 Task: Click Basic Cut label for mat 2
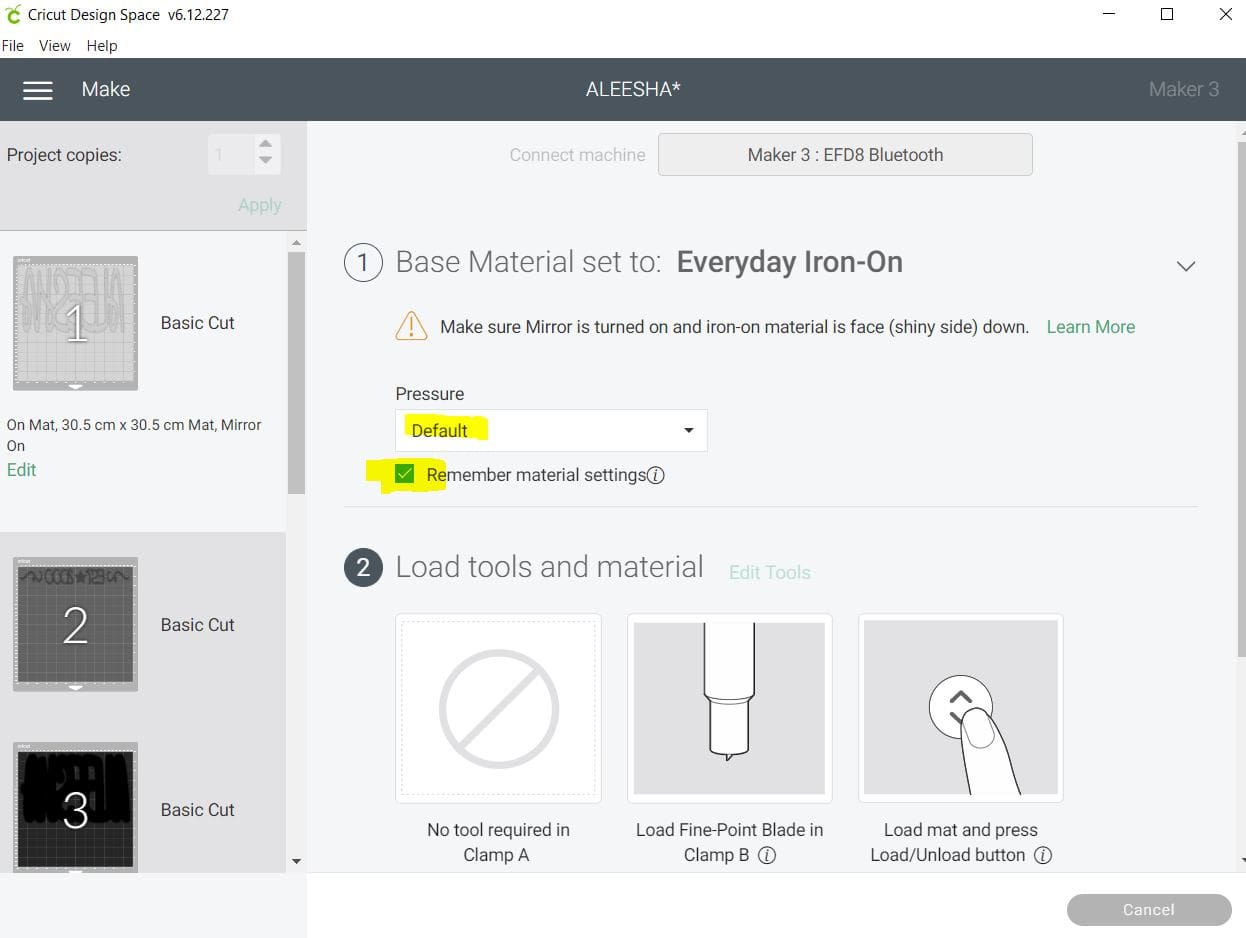(198, 625)
